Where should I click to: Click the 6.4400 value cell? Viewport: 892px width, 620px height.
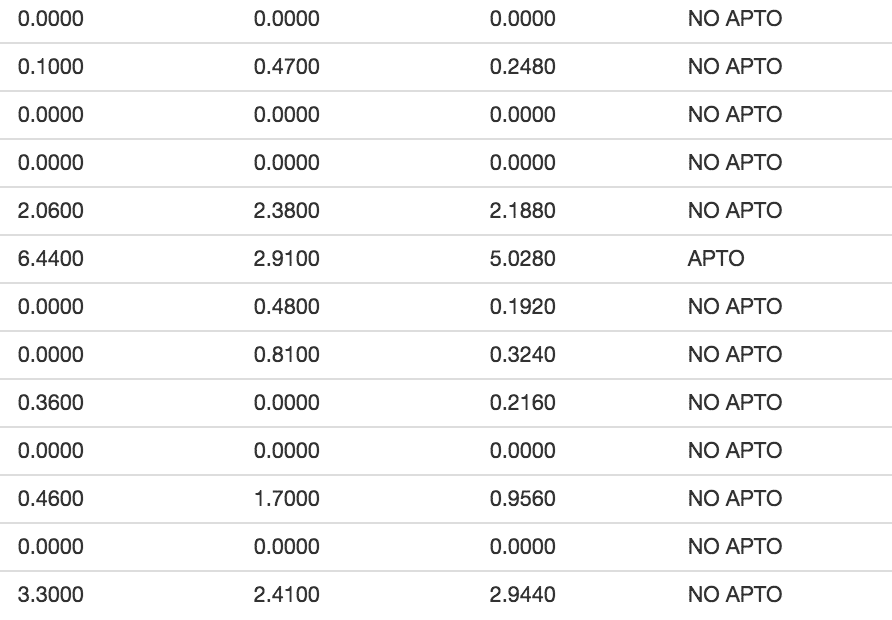tap(51, 259)
